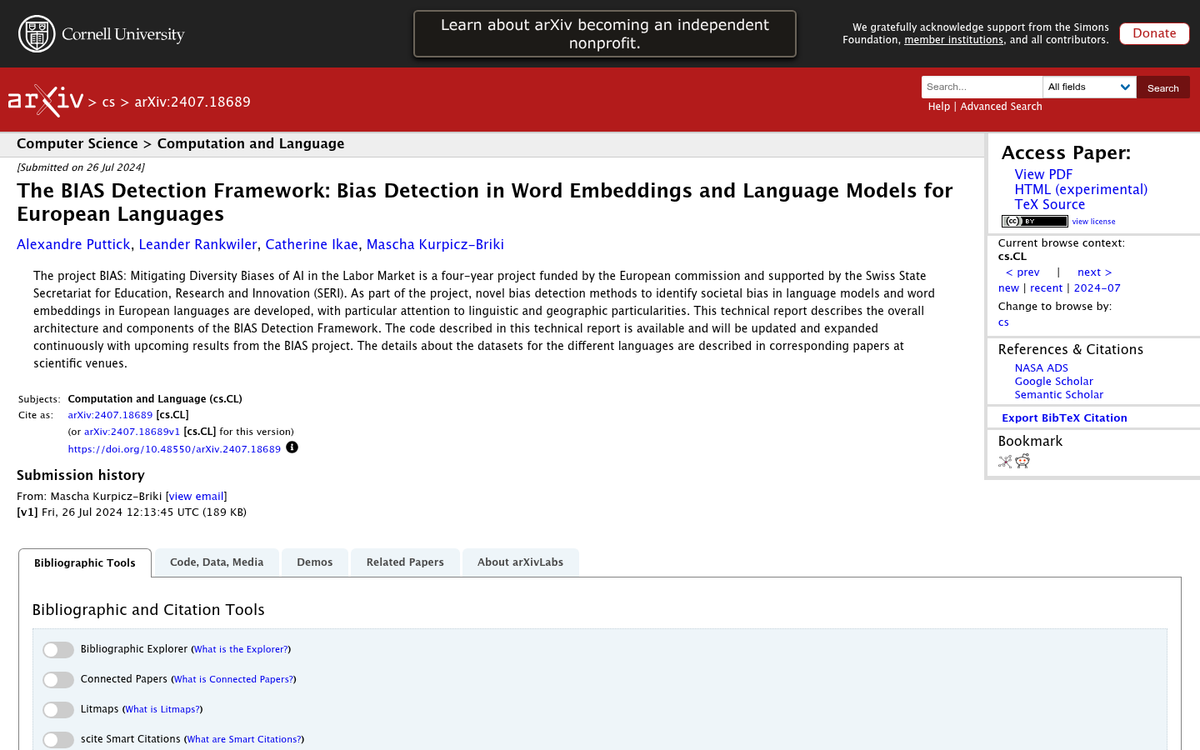Click Export BibTeX Citation

[1064, 418]
